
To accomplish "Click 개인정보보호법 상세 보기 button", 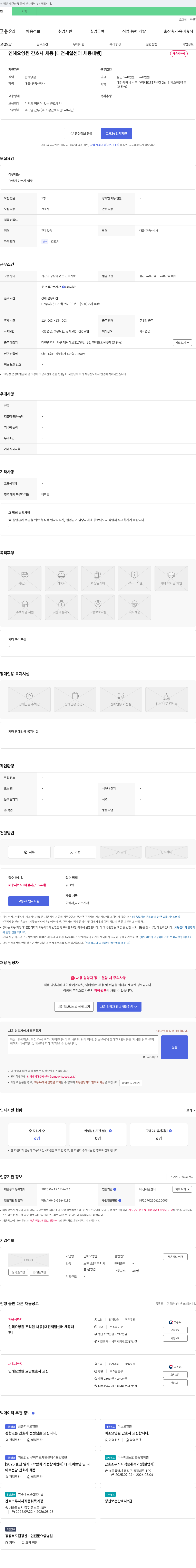I will click(74, 1007).
